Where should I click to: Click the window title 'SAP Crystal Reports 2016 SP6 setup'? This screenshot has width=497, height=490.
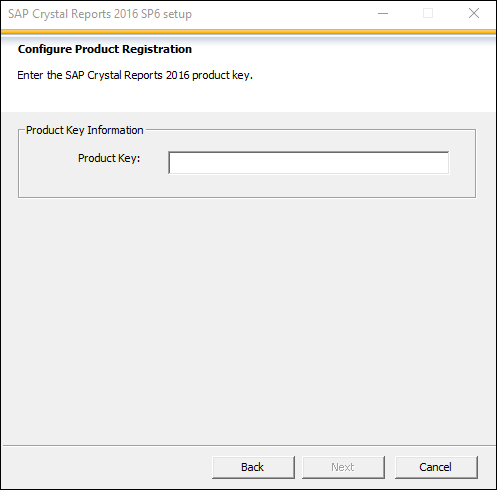[100, 14]
